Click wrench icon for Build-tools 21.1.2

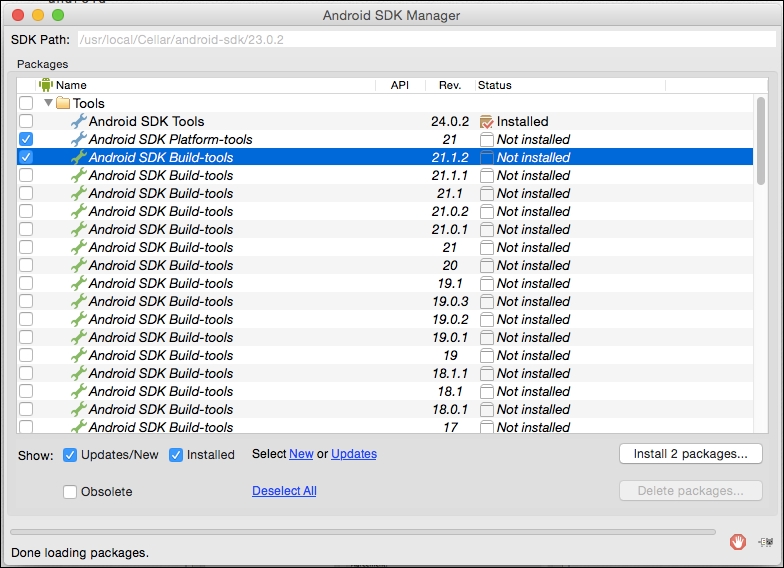pyautogui.click(x=78, y=157)
